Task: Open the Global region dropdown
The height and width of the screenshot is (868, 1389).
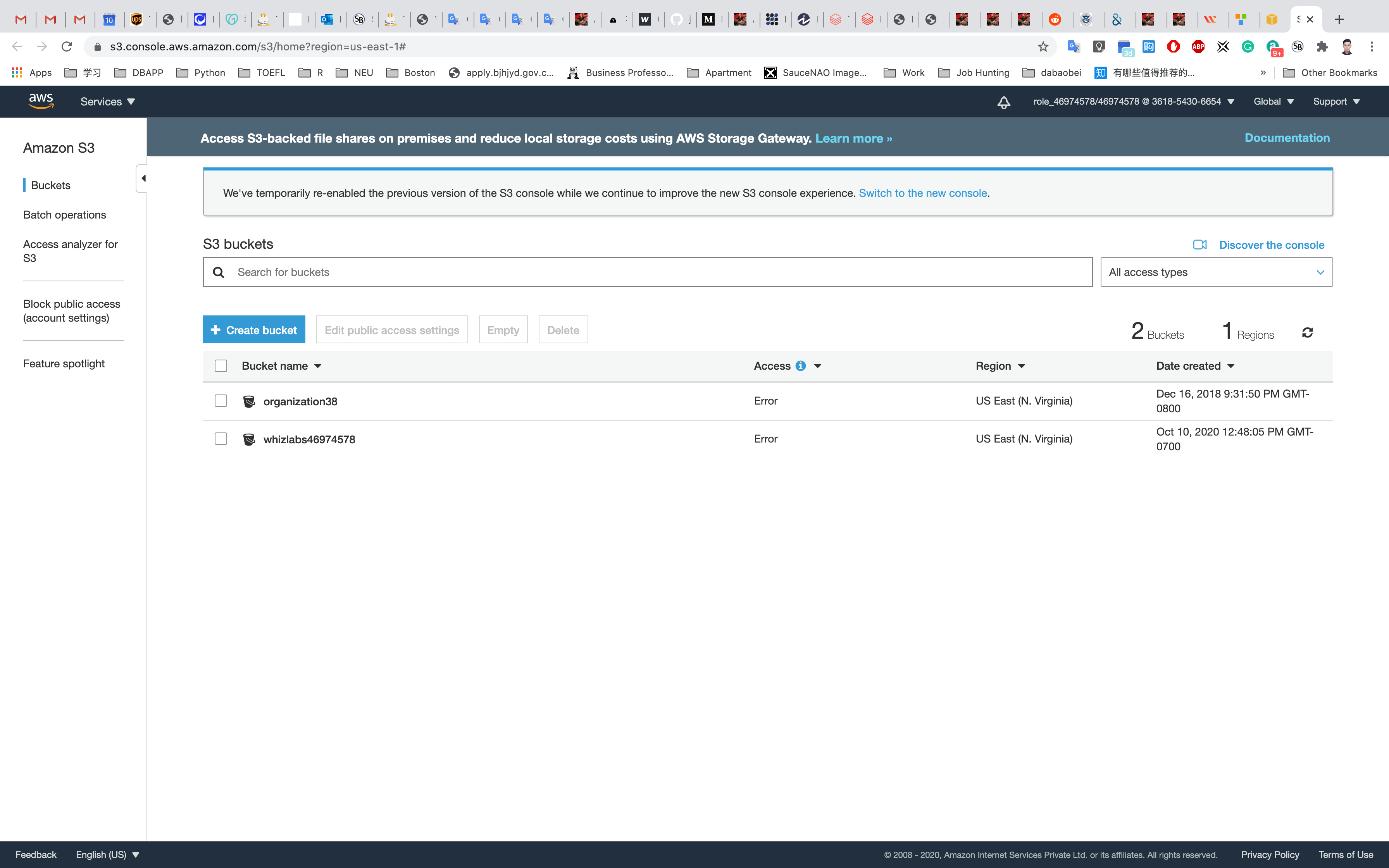Action: pos(1273,102)
